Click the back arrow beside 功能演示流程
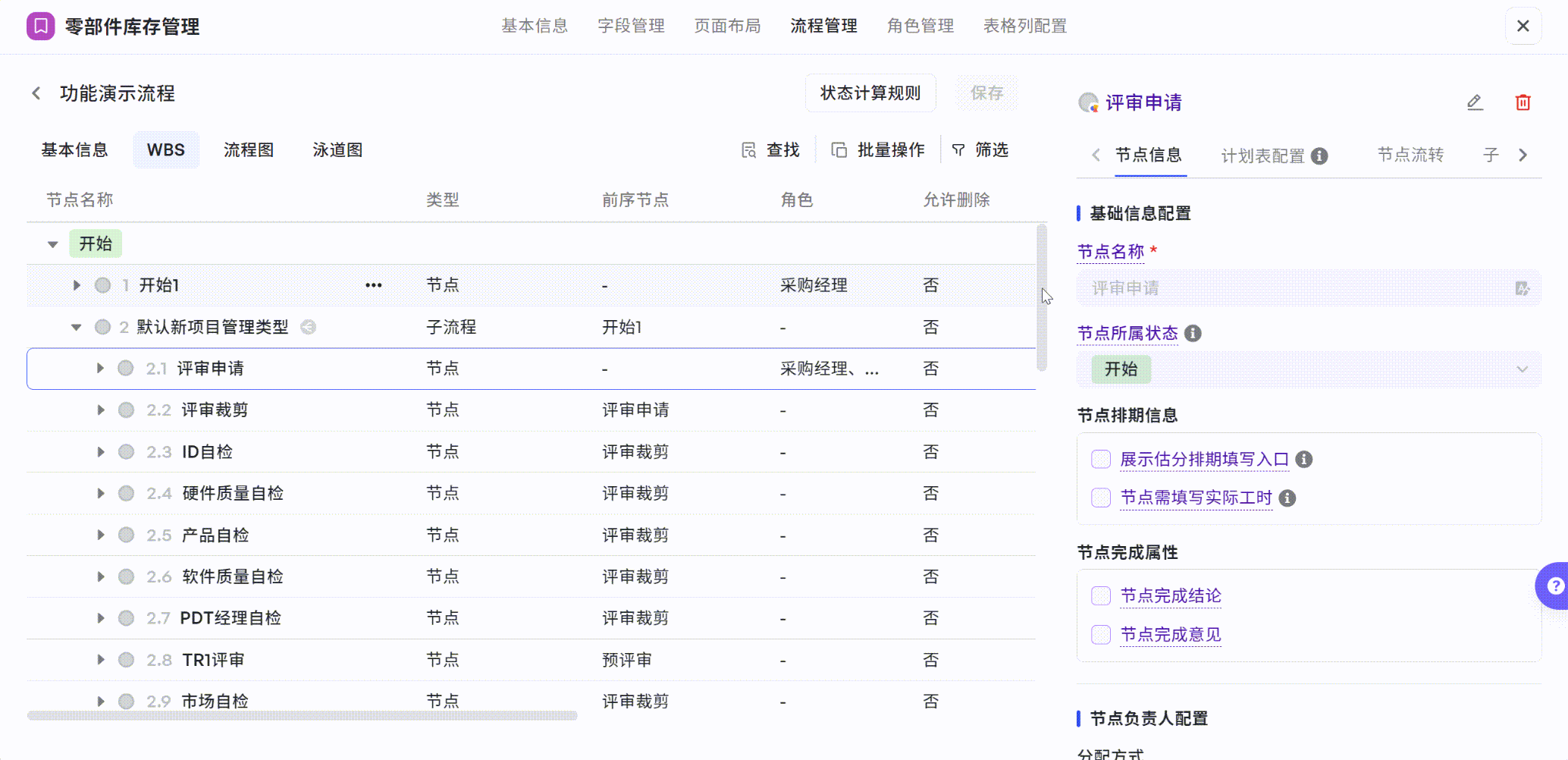Screen dimensions: 1568x760 pos(36,93)
